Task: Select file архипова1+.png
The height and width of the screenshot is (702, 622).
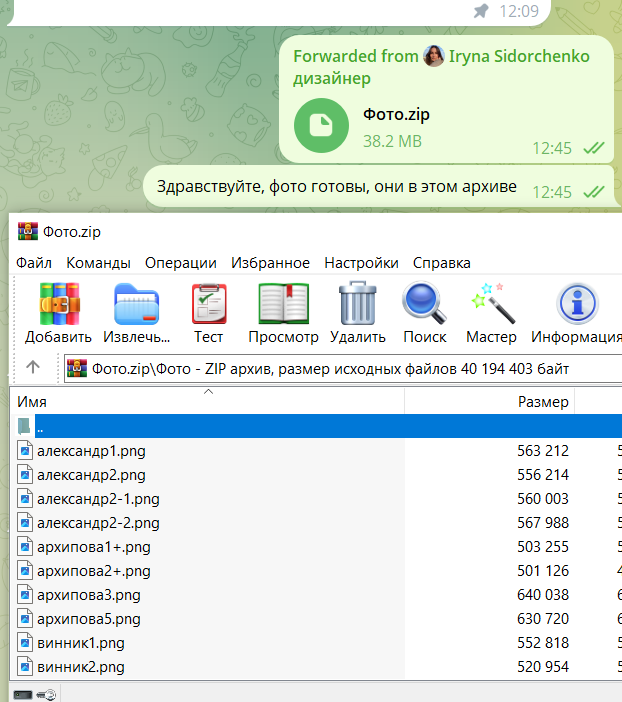Action: click(x=94, y=547)
